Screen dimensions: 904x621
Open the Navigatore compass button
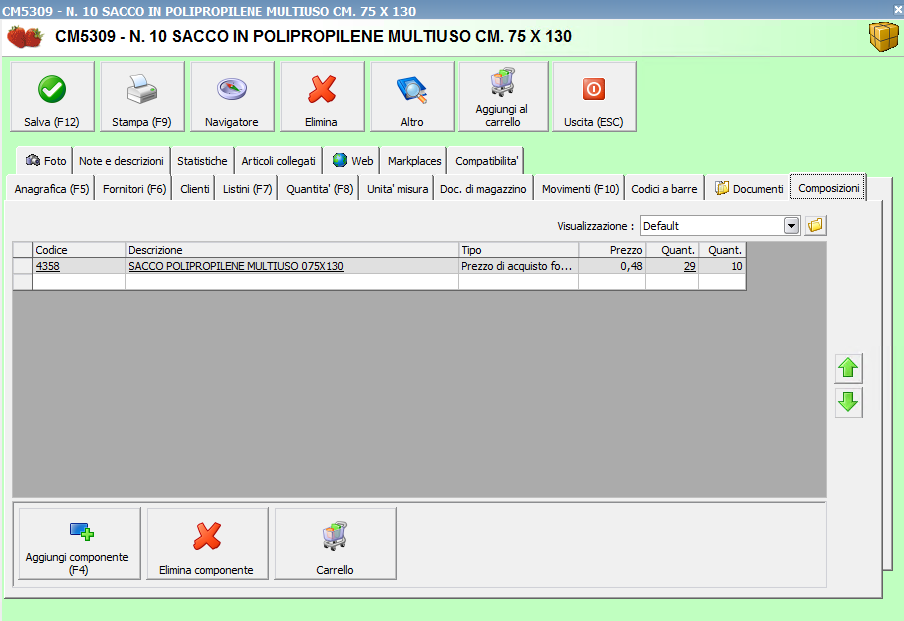232,96
